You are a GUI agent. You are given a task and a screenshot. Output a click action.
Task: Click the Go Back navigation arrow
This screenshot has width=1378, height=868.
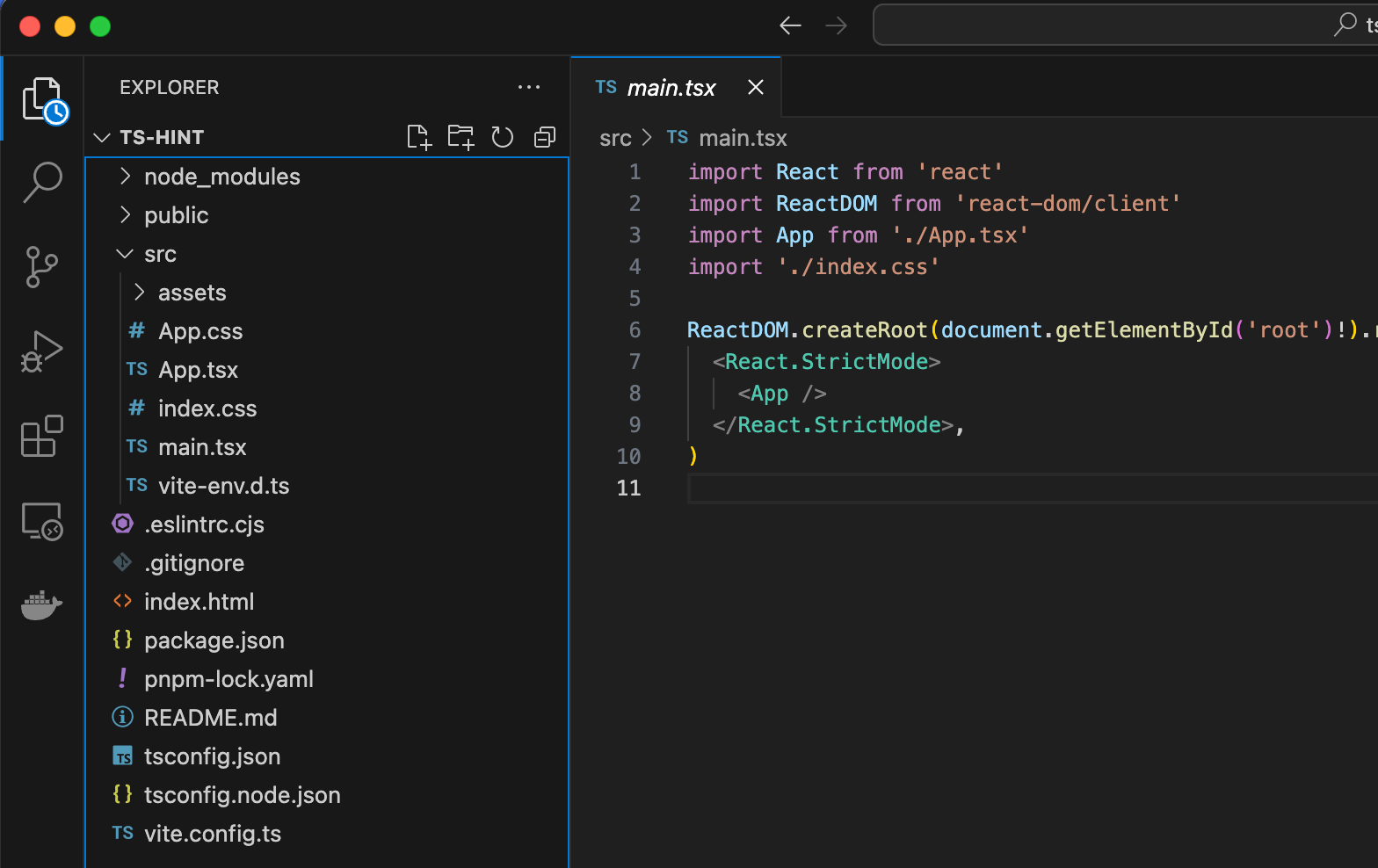tap(790, 25)
